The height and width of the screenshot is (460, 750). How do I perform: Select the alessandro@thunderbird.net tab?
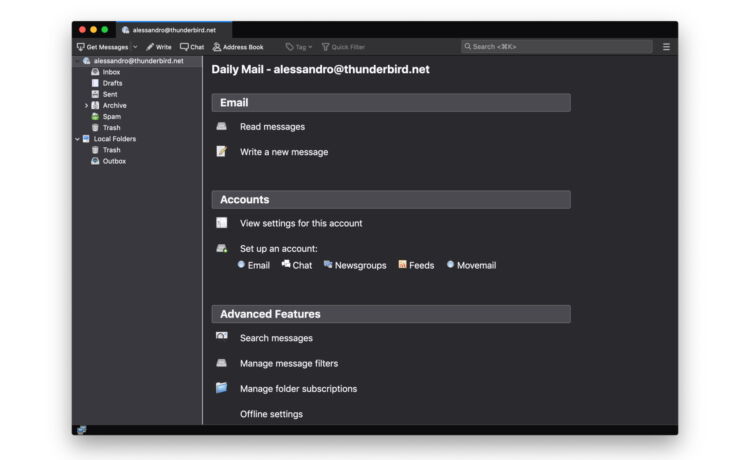(174, 30)
